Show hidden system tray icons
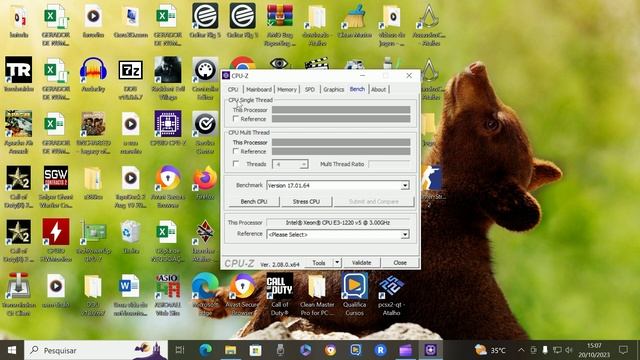Image resolution: width=640 pixels, height=360 pixels. coord(521,350)
